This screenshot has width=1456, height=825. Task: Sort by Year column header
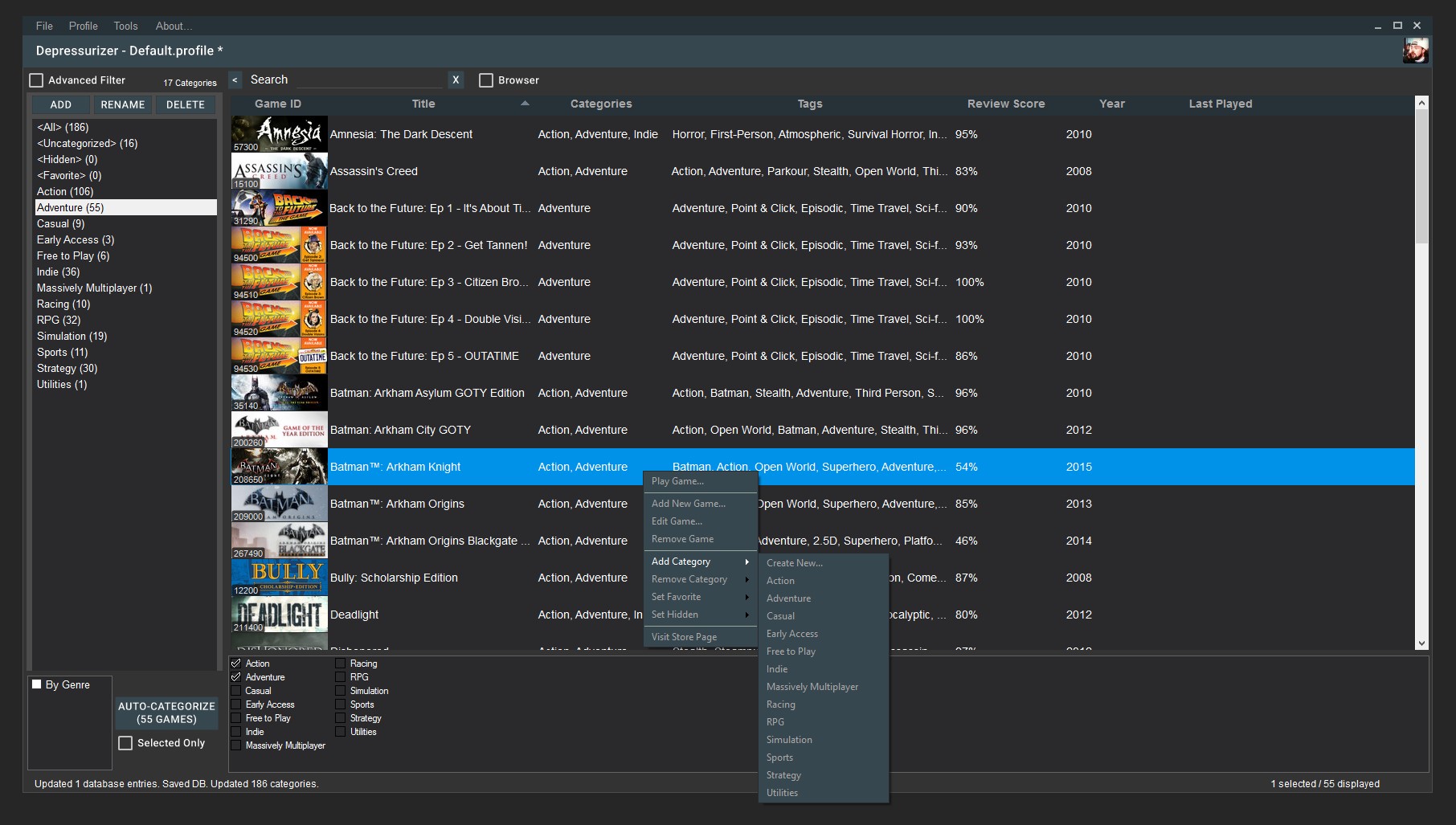pyautogui.click(x=1111, y=104)
